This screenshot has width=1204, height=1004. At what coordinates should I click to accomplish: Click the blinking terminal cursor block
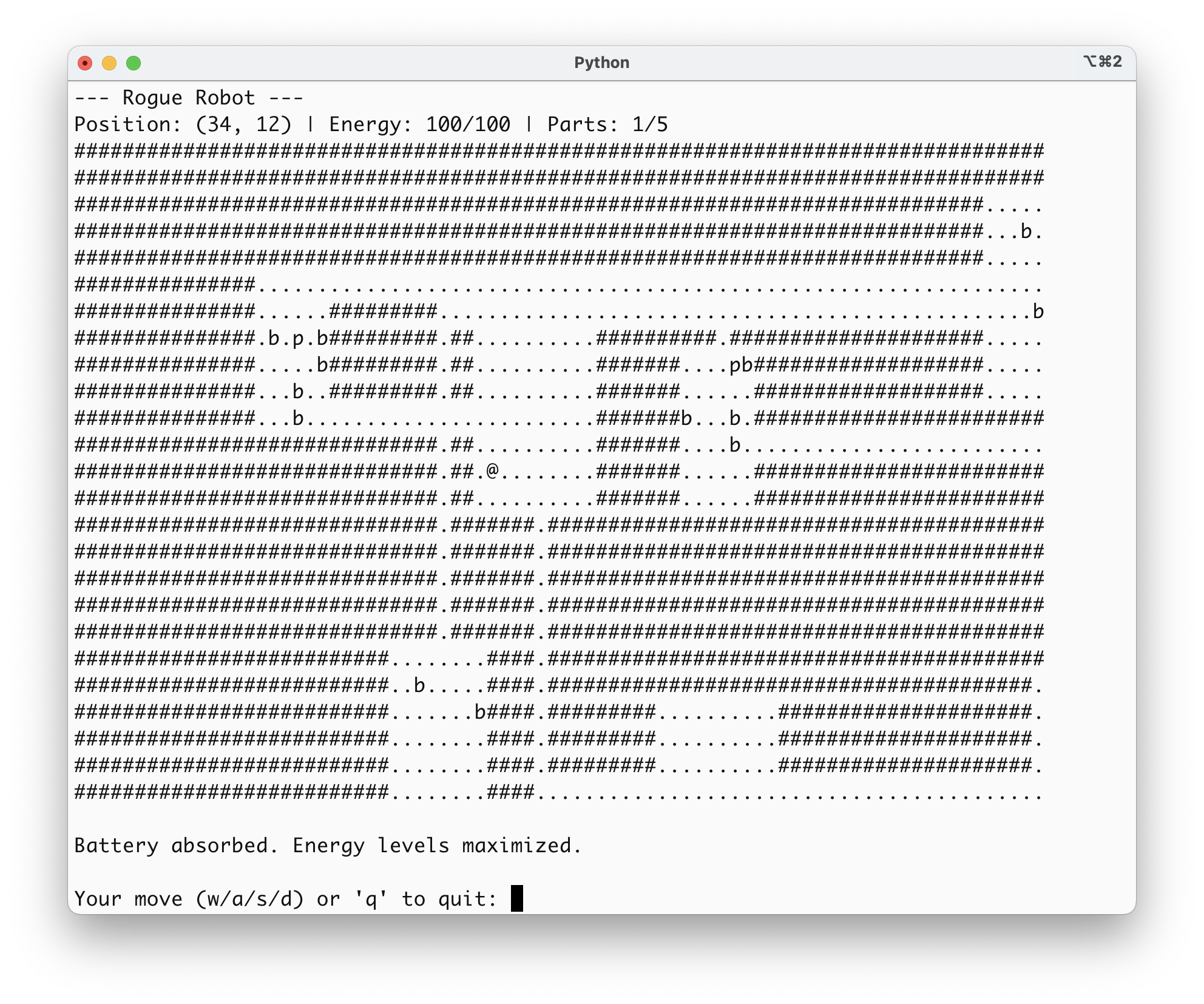517,898
